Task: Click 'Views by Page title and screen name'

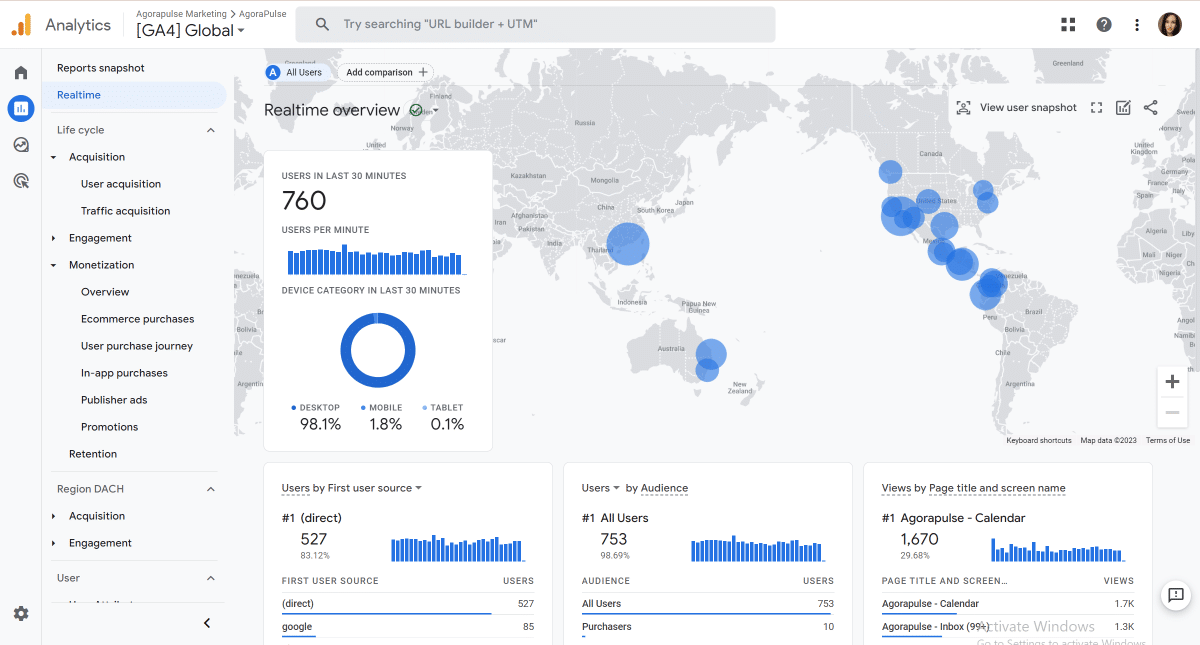Action: pos(974,488)
